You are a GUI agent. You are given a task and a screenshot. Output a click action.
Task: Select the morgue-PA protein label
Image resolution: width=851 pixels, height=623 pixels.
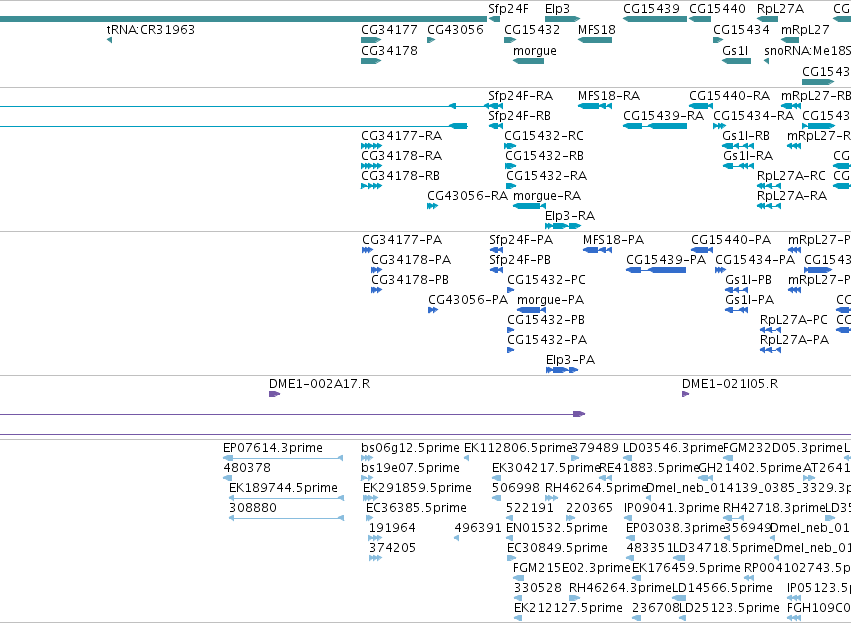coord(550,300)
